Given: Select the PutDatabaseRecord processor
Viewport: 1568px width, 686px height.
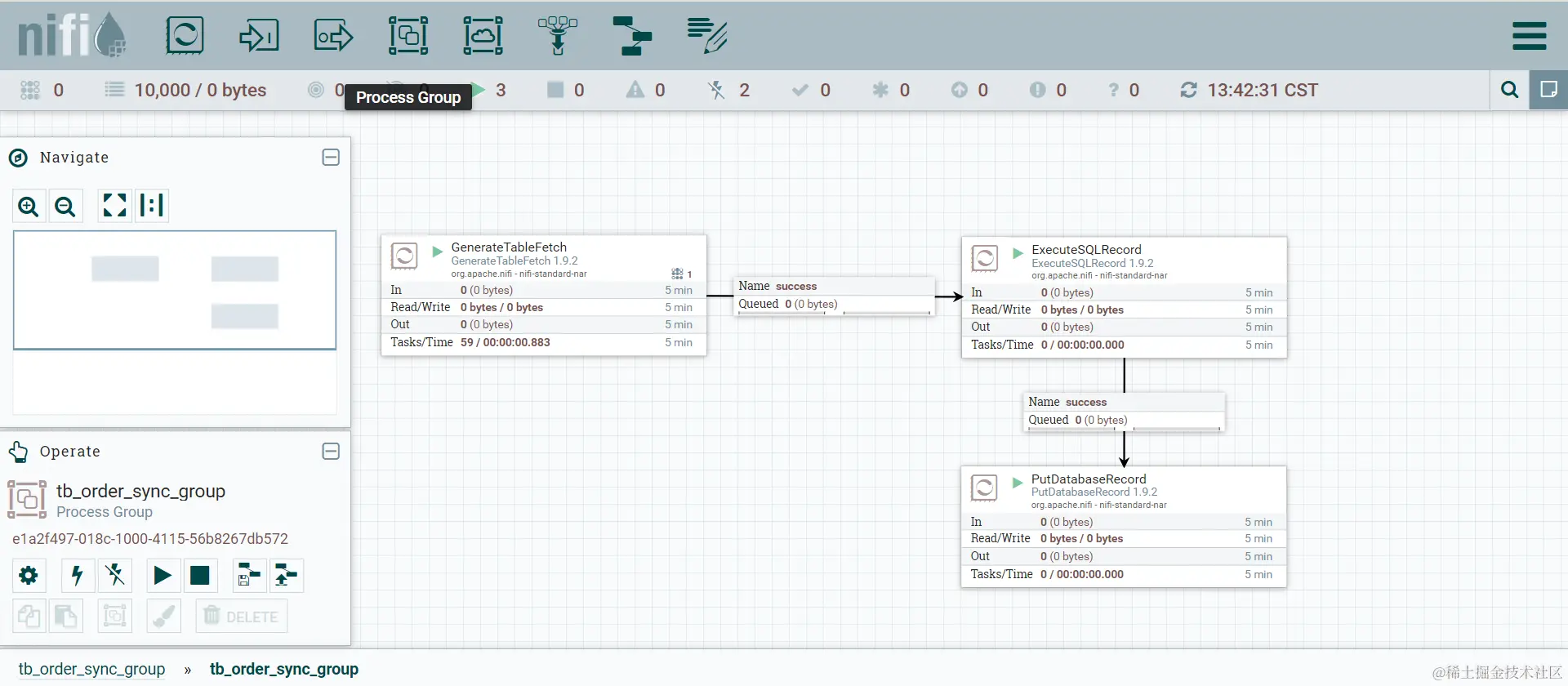Looking at the screenshot, I should [1124, 527].
